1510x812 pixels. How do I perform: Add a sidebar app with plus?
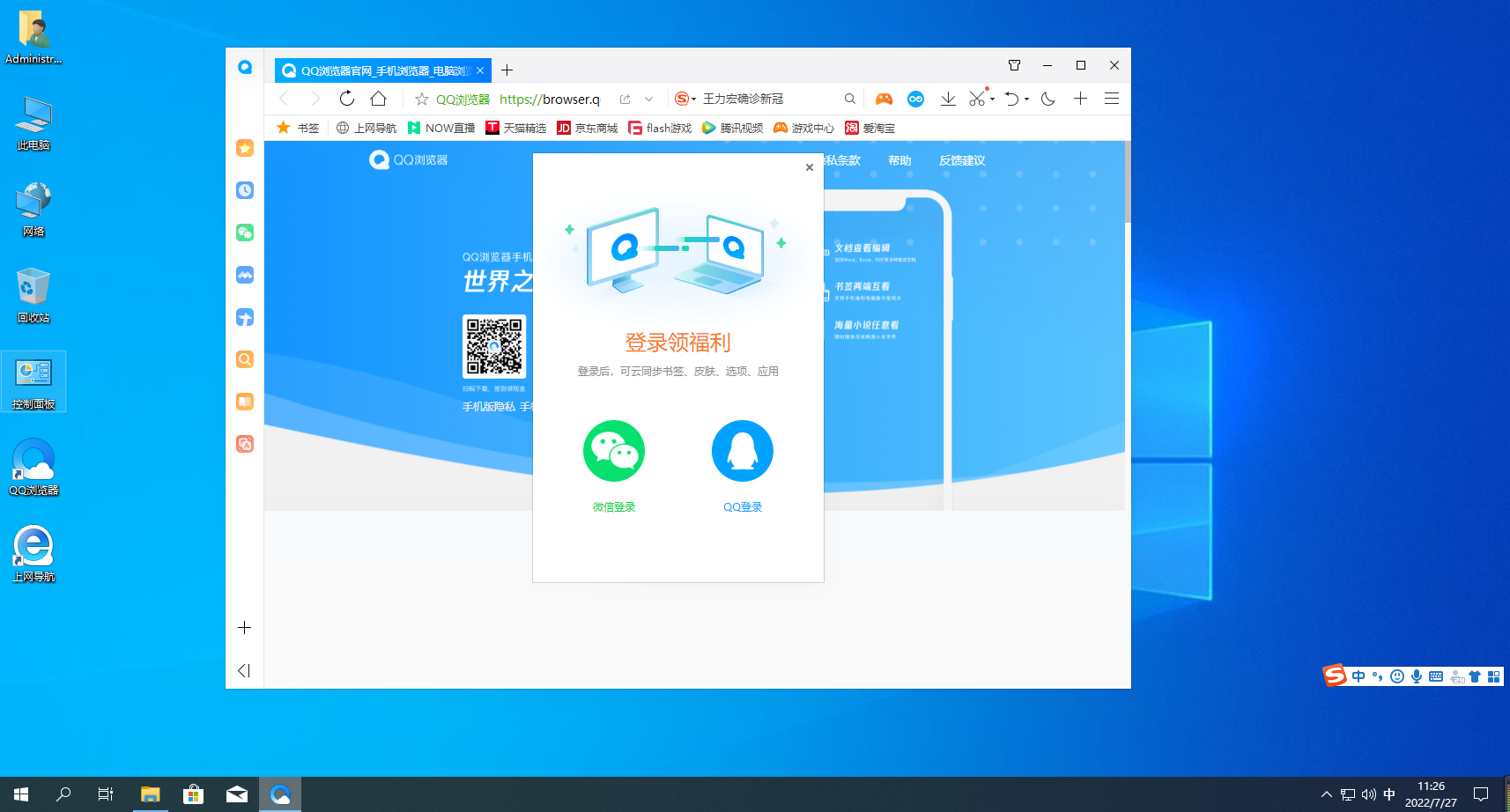245,628
